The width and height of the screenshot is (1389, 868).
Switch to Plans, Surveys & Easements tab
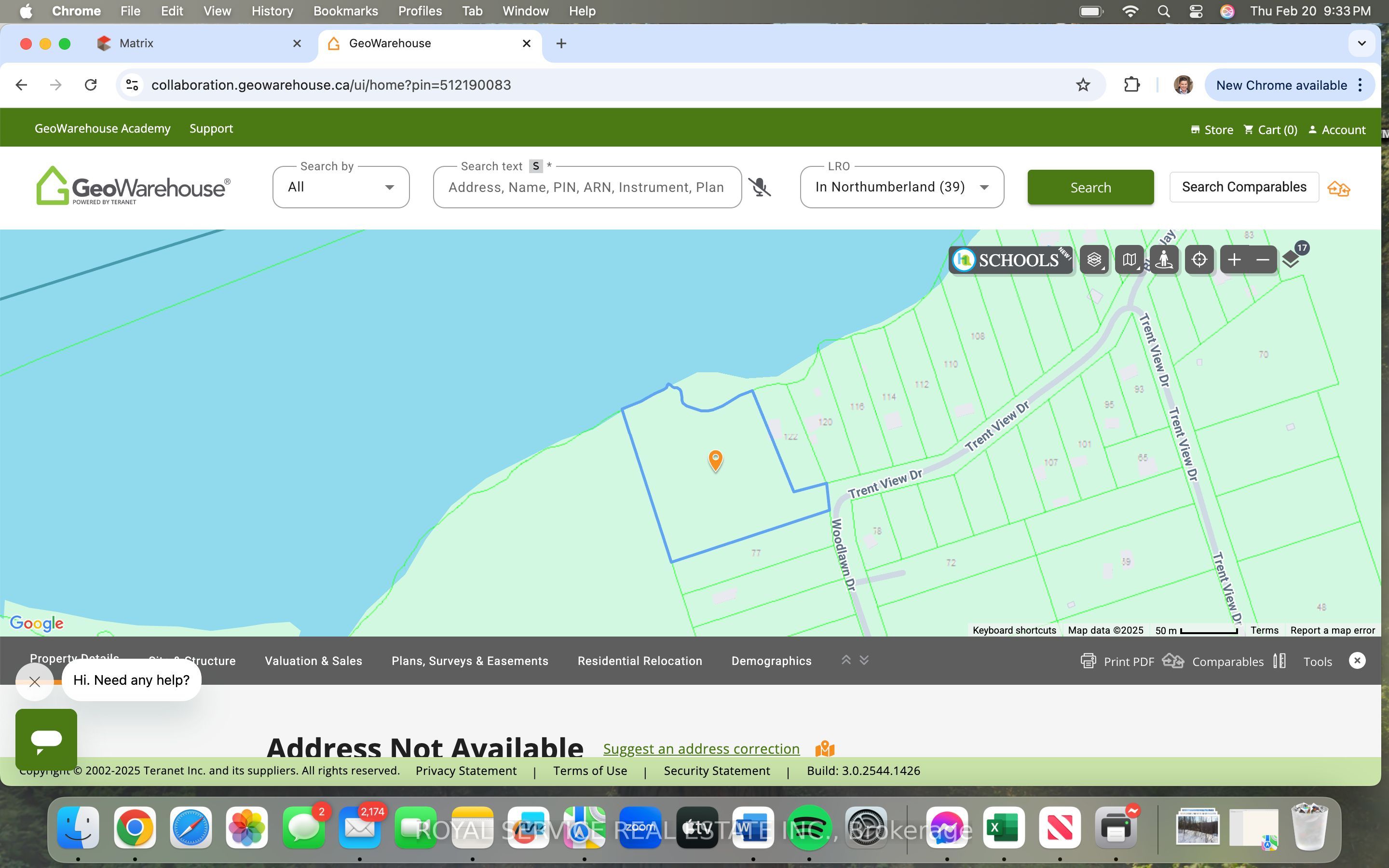(469, 661)
